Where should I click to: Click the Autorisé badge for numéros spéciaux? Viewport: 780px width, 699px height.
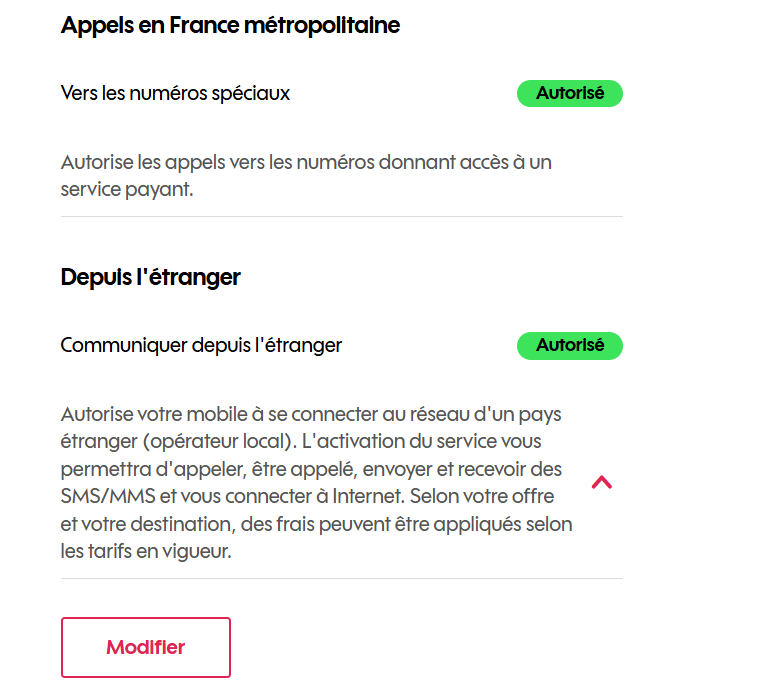pos(569,94)
